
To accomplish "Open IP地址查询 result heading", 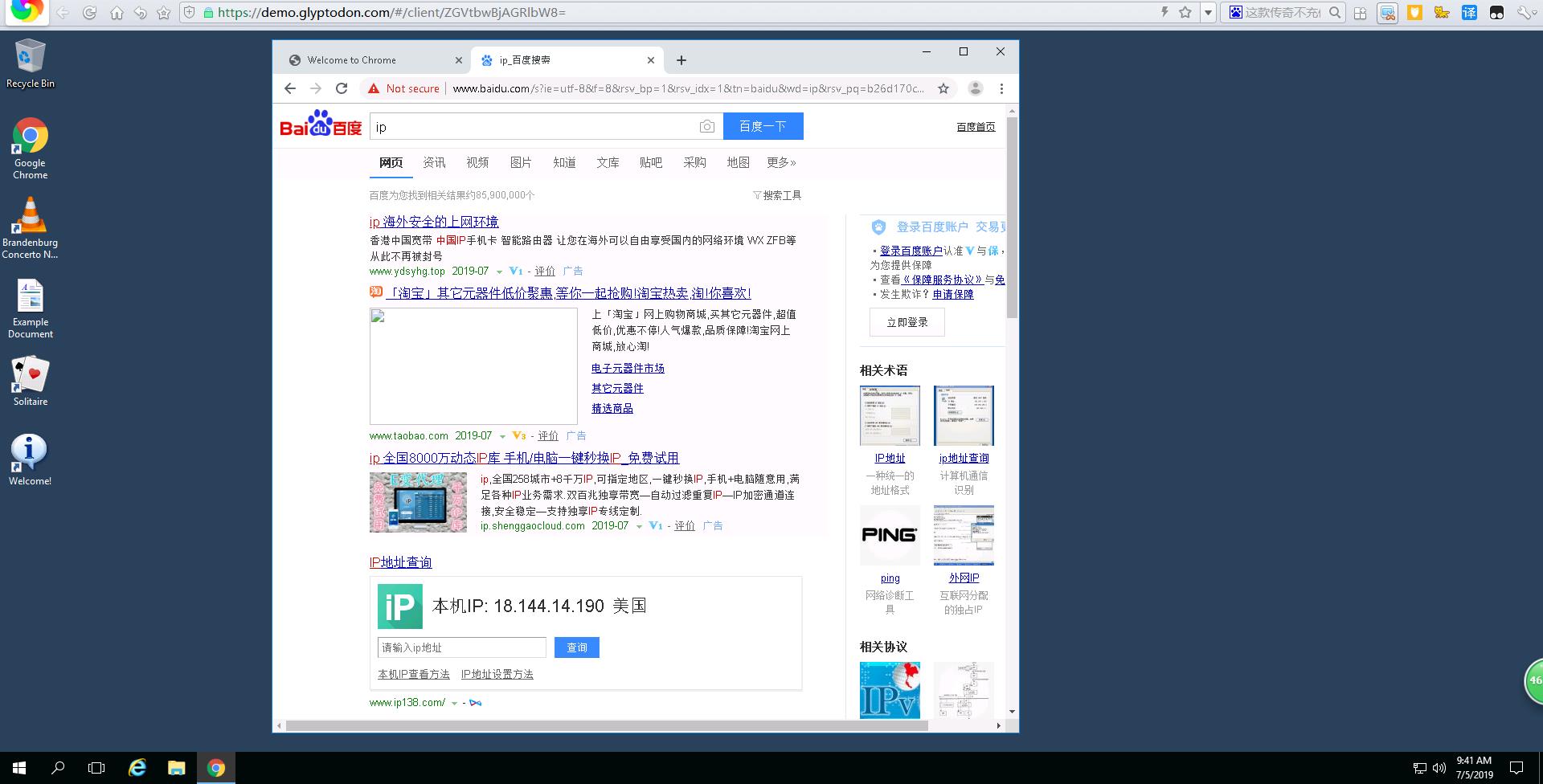I will tap(400, 562).
